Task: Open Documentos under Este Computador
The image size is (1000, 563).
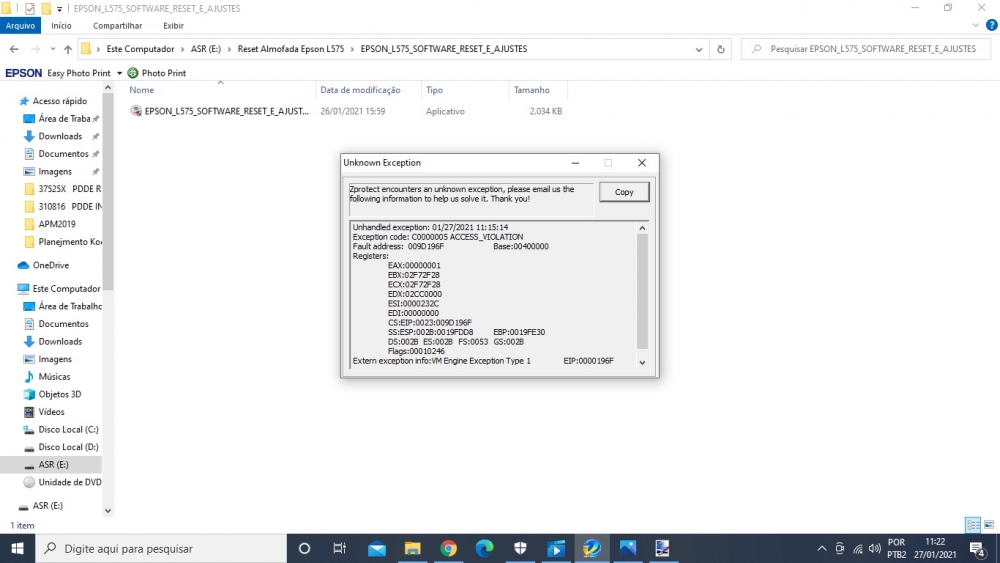Action: click(62, 324)
